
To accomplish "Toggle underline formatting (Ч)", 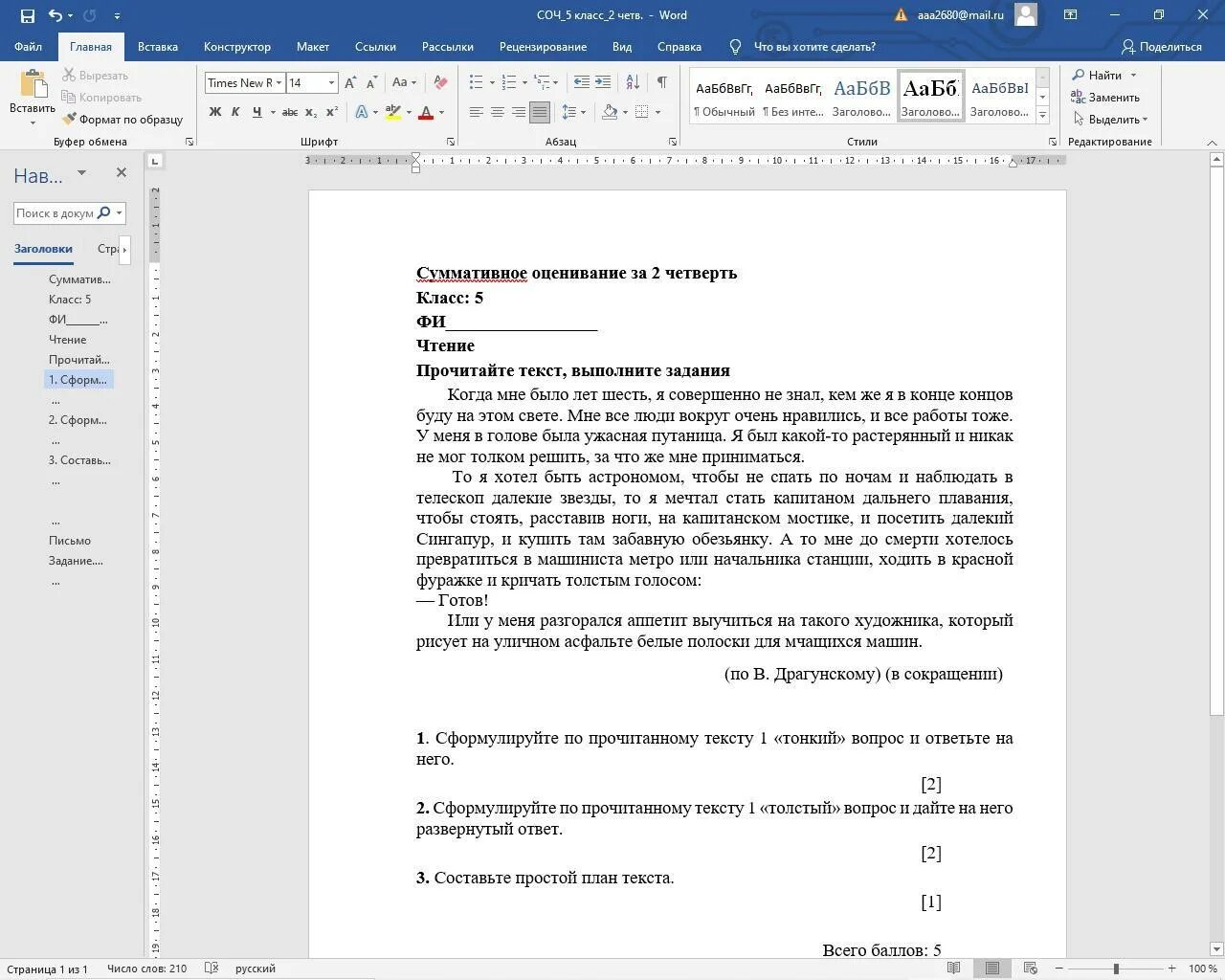I will pyautogui.click(x=256, y=112).
